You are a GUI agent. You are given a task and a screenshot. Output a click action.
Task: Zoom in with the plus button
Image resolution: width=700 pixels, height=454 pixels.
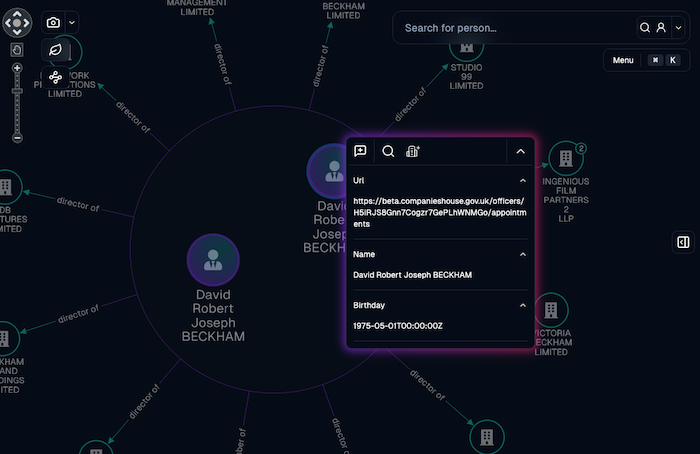pos(17,68)
